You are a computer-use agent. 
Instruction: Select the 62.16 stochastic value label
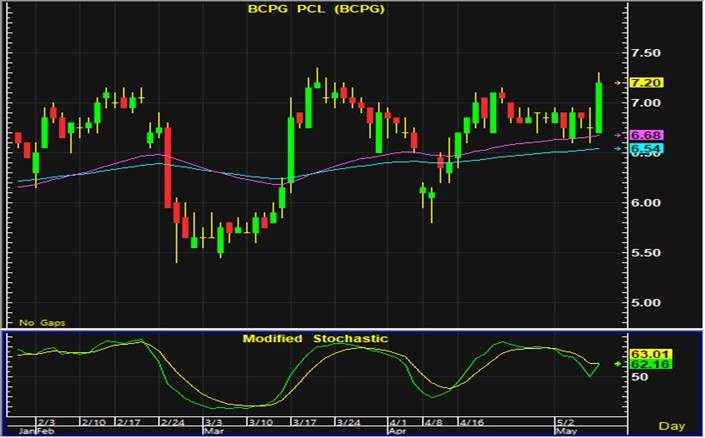[x=651, y=364]
